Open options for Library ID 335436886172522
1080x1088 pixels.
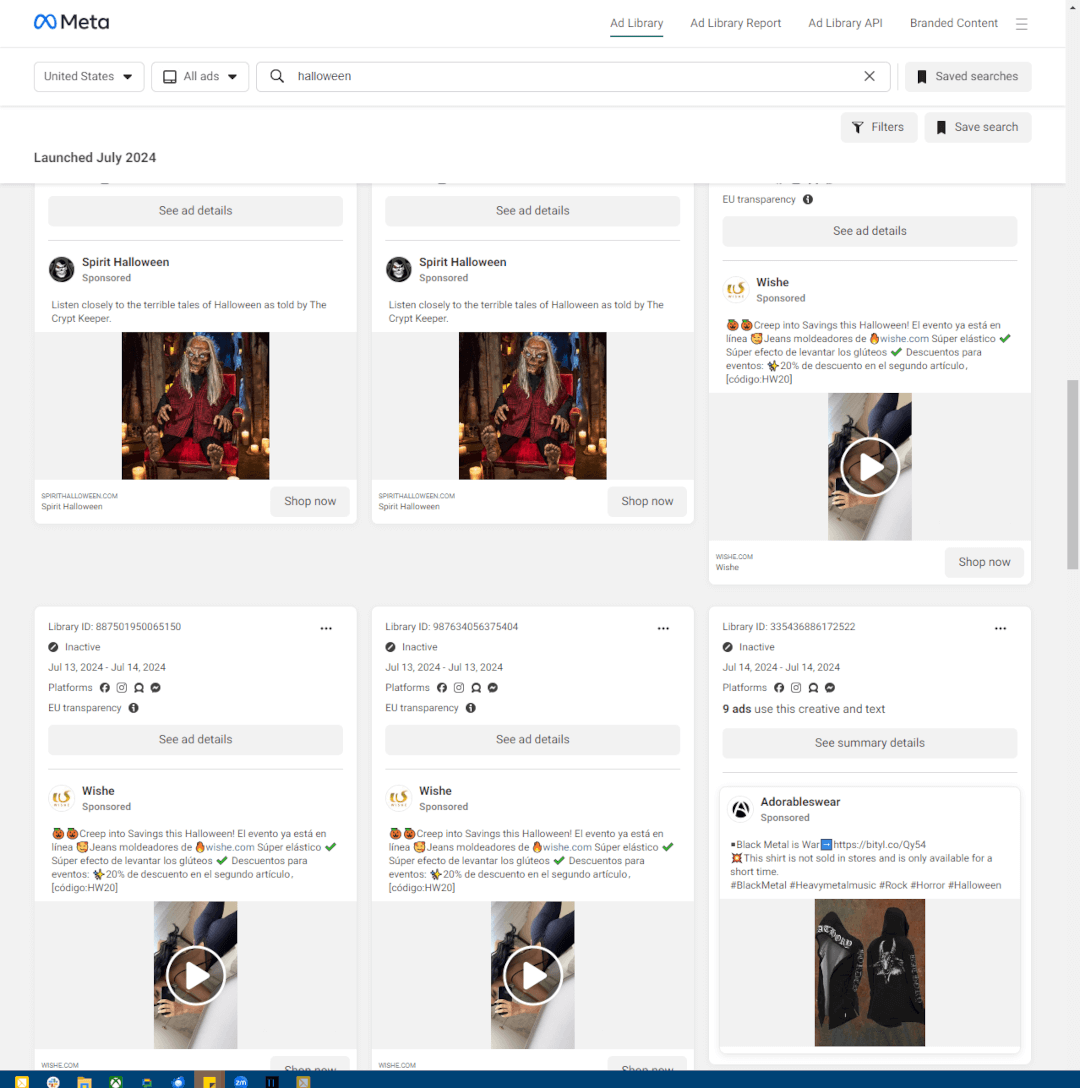[1000, 629]
